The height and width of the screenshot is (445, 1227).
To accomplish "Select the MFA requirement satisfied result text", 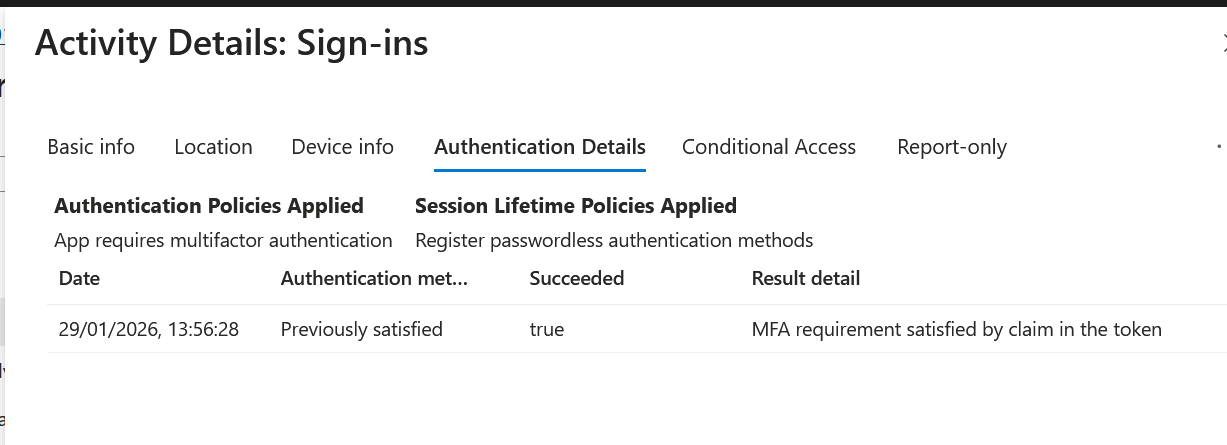I will click(x=957, y=329).
